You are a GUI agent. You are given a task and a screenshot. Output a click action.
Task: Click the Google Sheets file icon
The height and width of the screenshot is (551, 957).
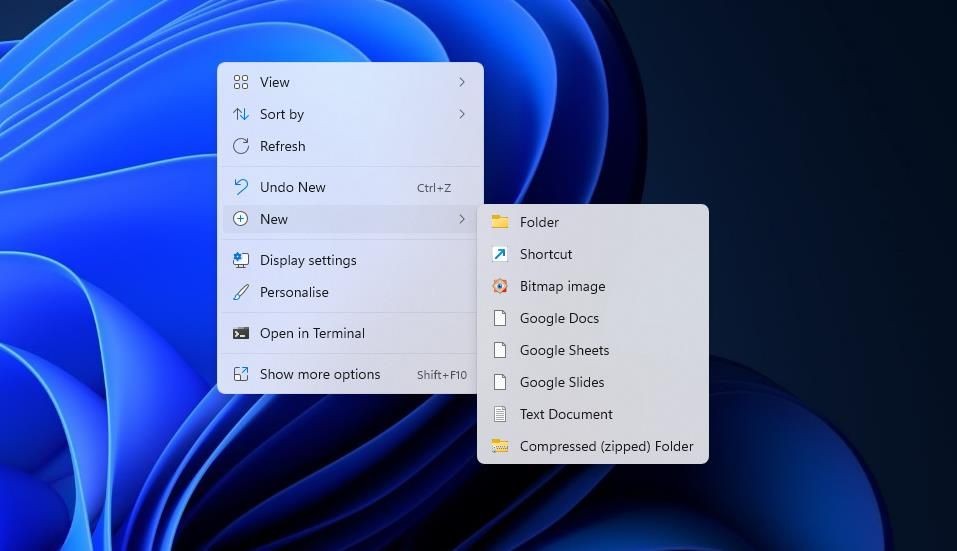500,350
